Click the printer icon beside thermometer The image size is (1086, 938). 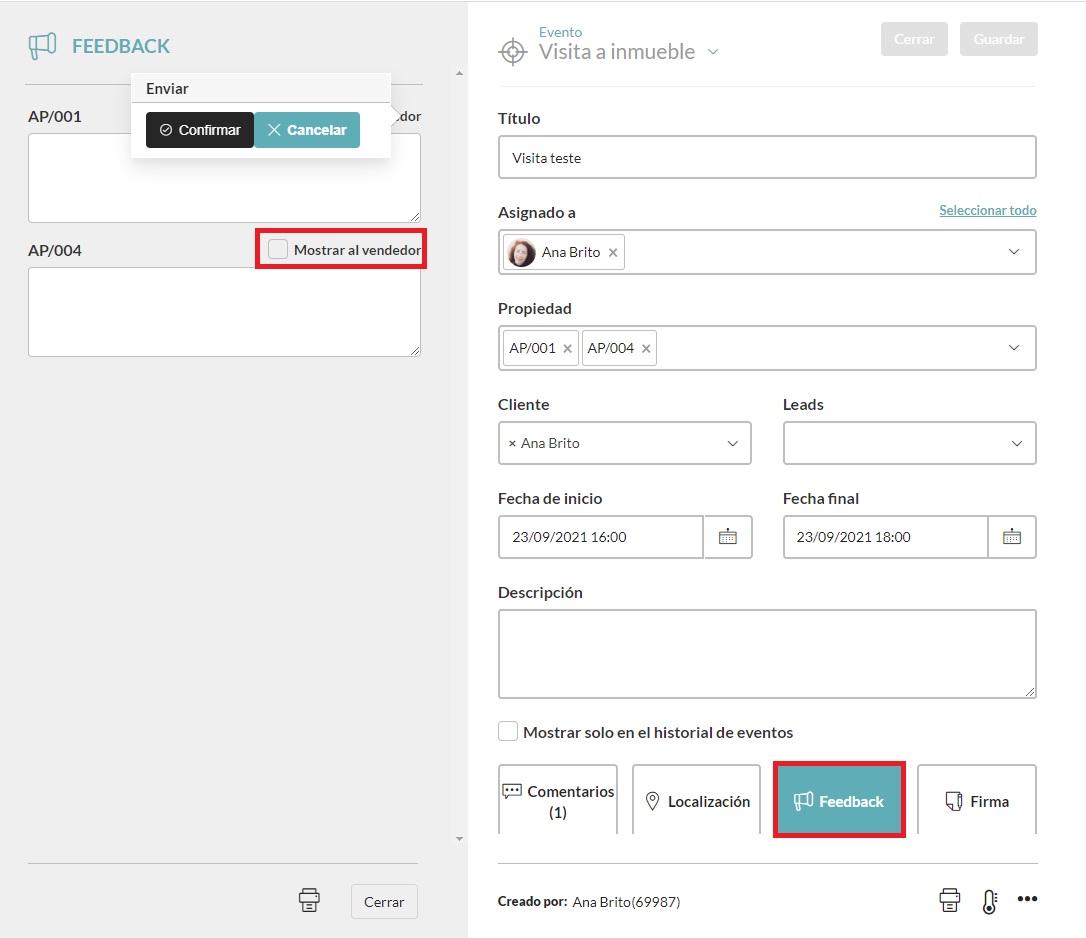click(949, 900)
